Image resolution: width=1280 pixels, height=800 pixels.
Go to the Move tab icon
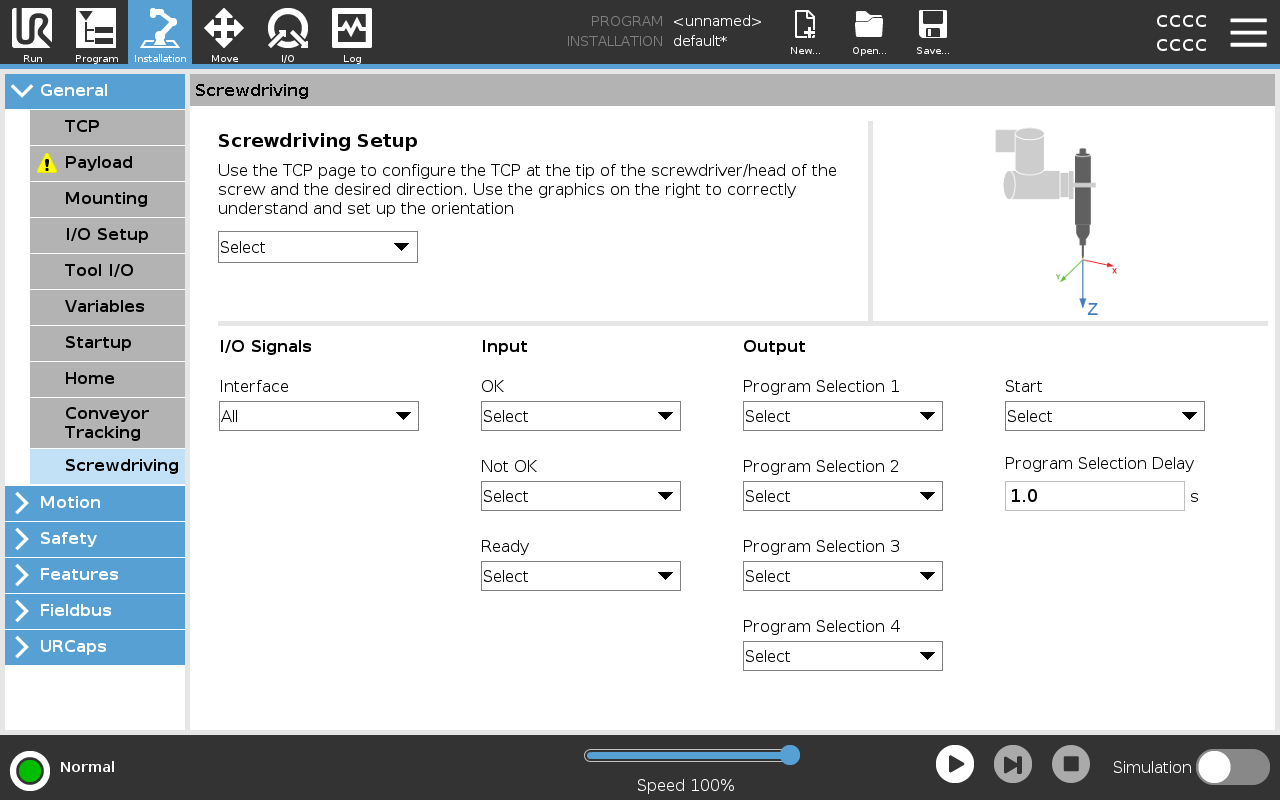click(224, 30)
